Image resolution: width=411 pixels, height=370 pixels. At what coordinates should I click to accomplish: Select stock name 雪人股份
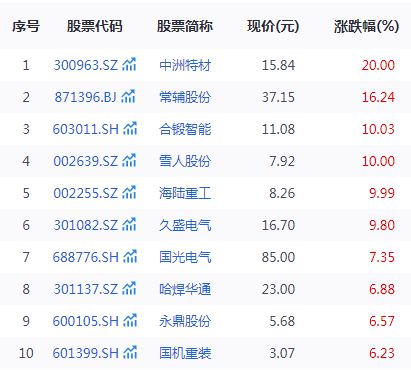[x=185, y=161]
